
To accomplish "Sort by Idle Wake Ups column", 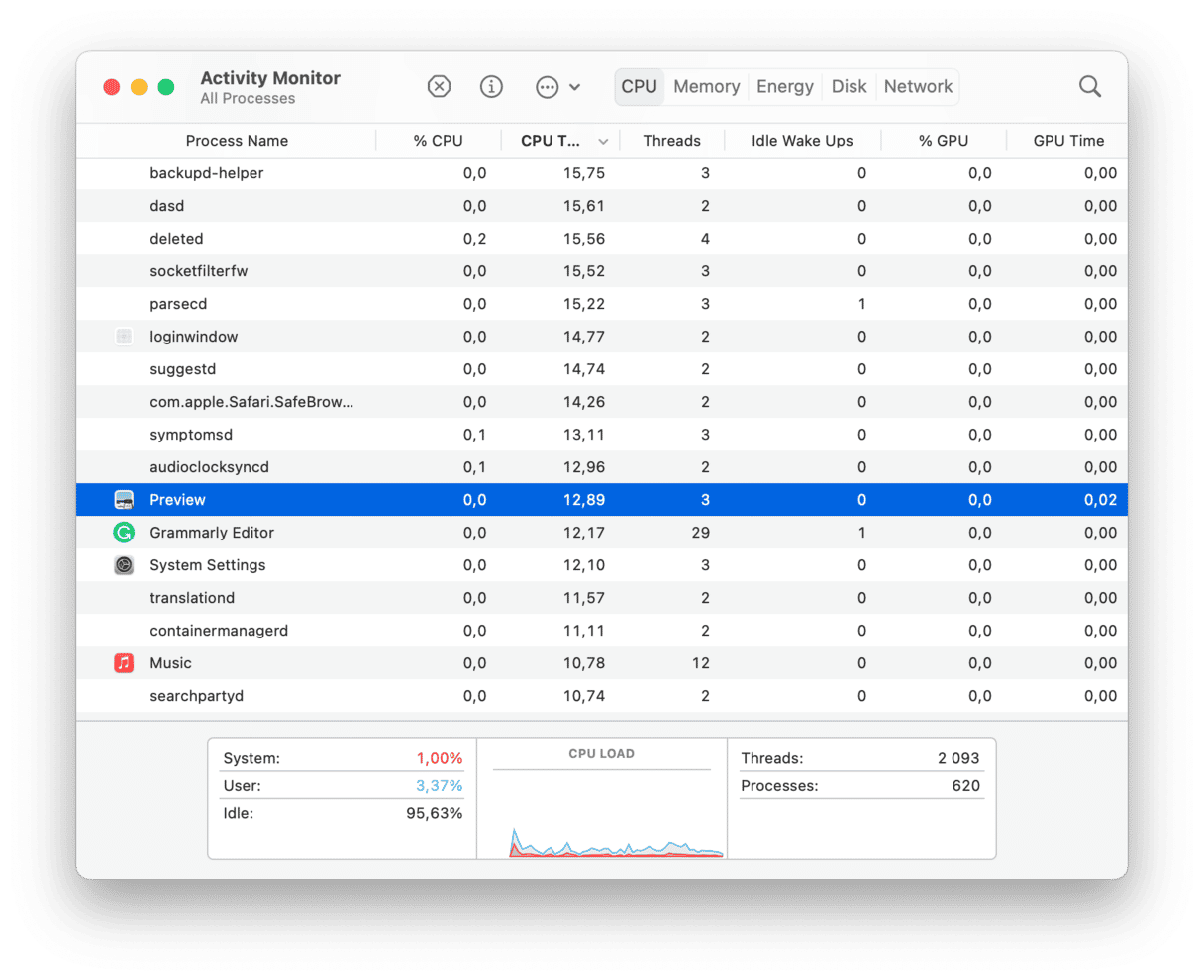I will tap(802, 141).
